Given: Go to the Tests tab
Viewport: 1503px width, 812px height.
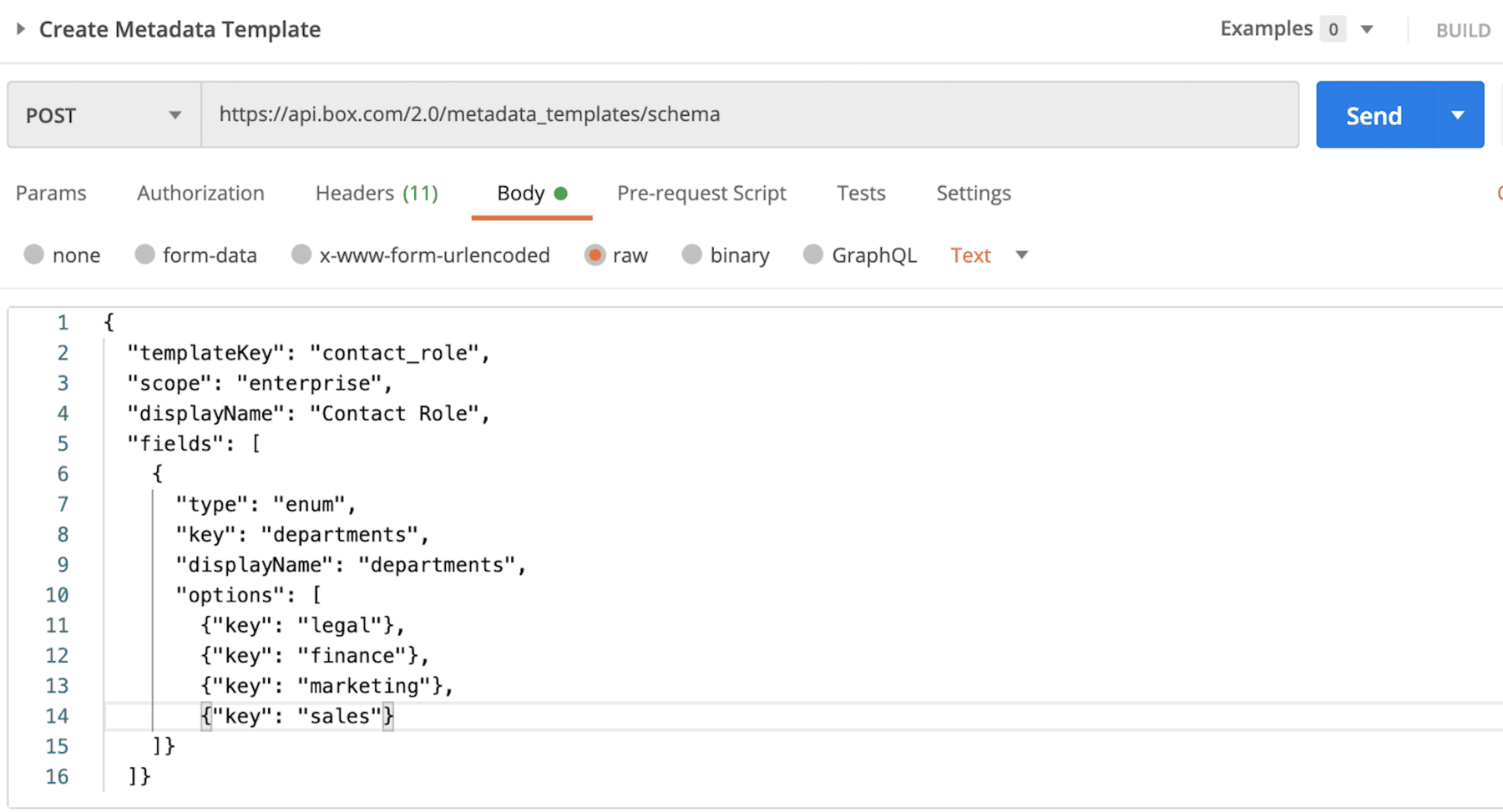Looking at the screenshot, I should point(861,194).
